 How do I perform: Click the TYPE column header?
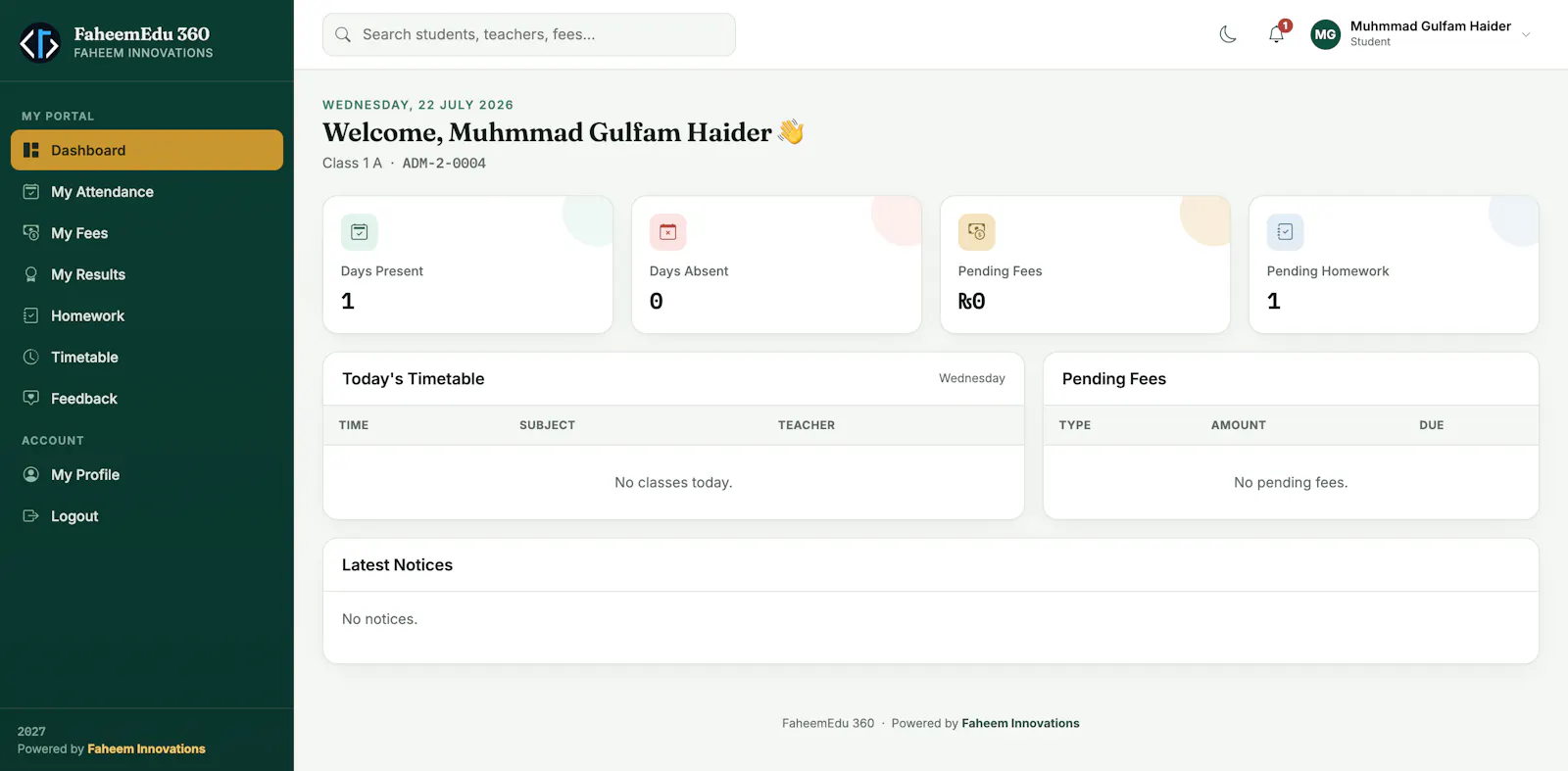[x=1075, y=425]
